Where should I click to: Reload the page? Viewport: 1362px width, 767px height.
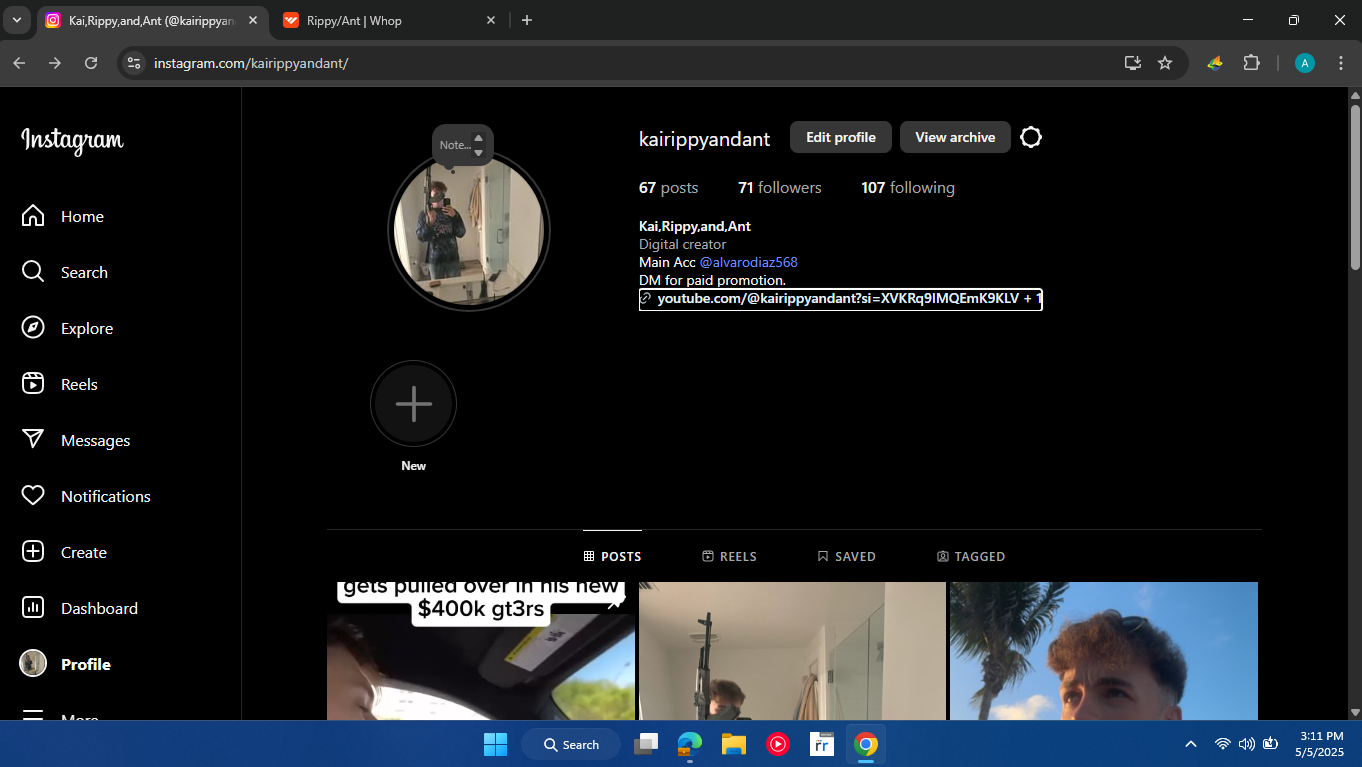[91, 63]
